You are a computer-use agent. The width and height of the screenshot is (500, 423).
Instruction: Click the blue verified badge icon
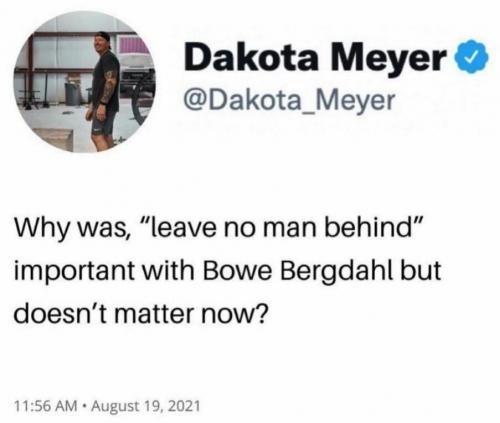click(472, 57)
